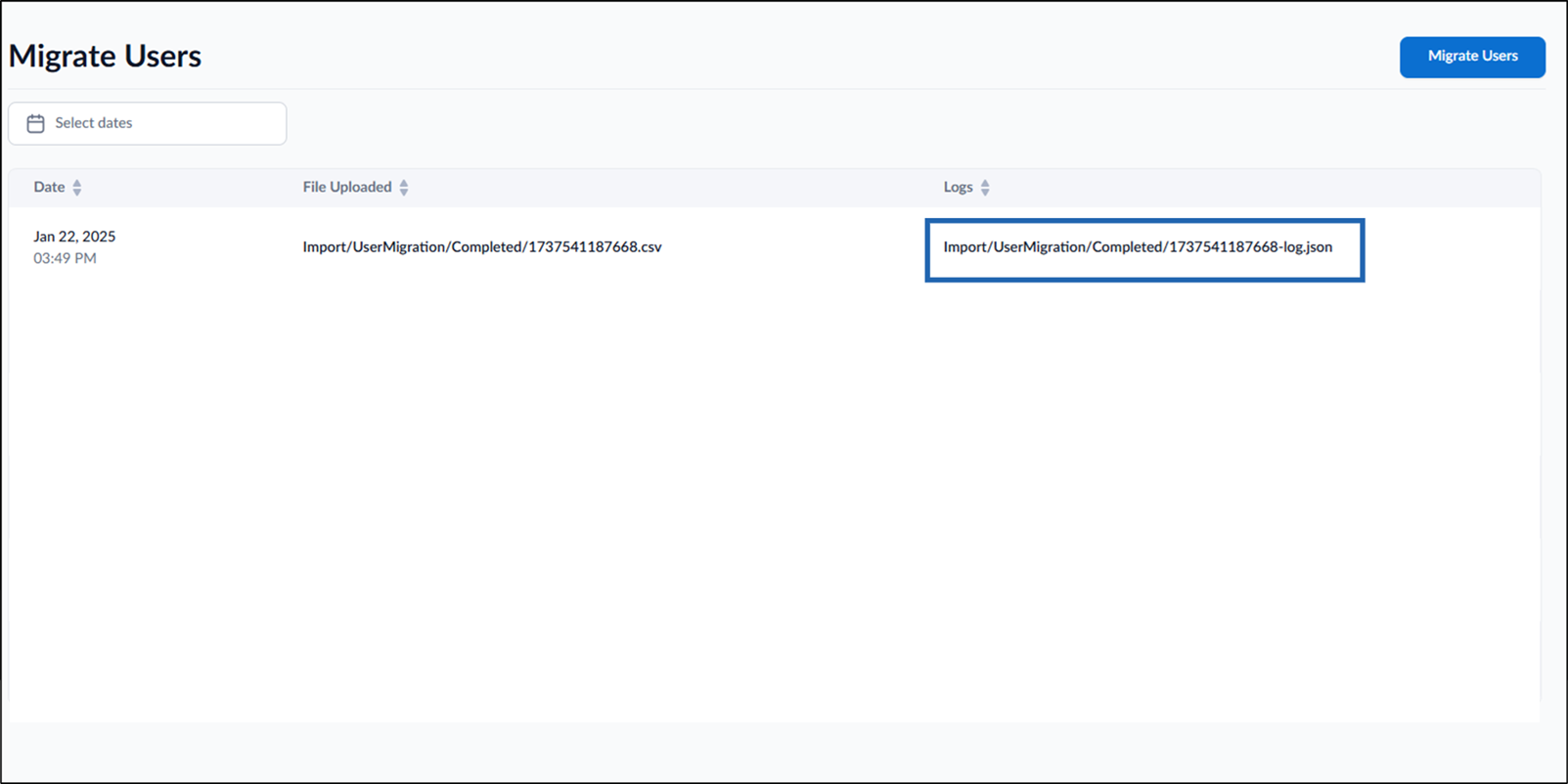Click the Migrate Users button
Image resolution: width=1568 pixels, height=784 pixels.
click(x=1472, y=57)
